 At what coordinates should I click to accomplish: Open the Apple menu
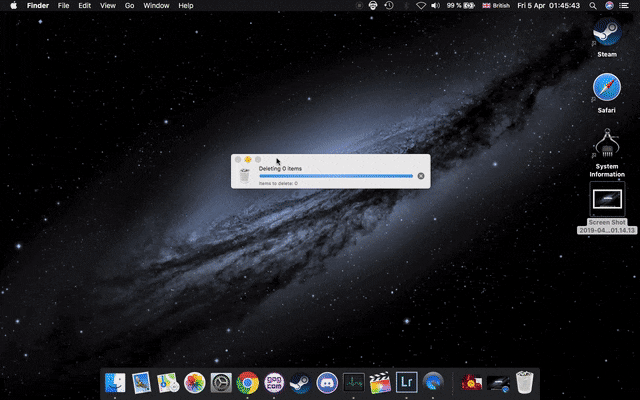(x=13, y=6)
